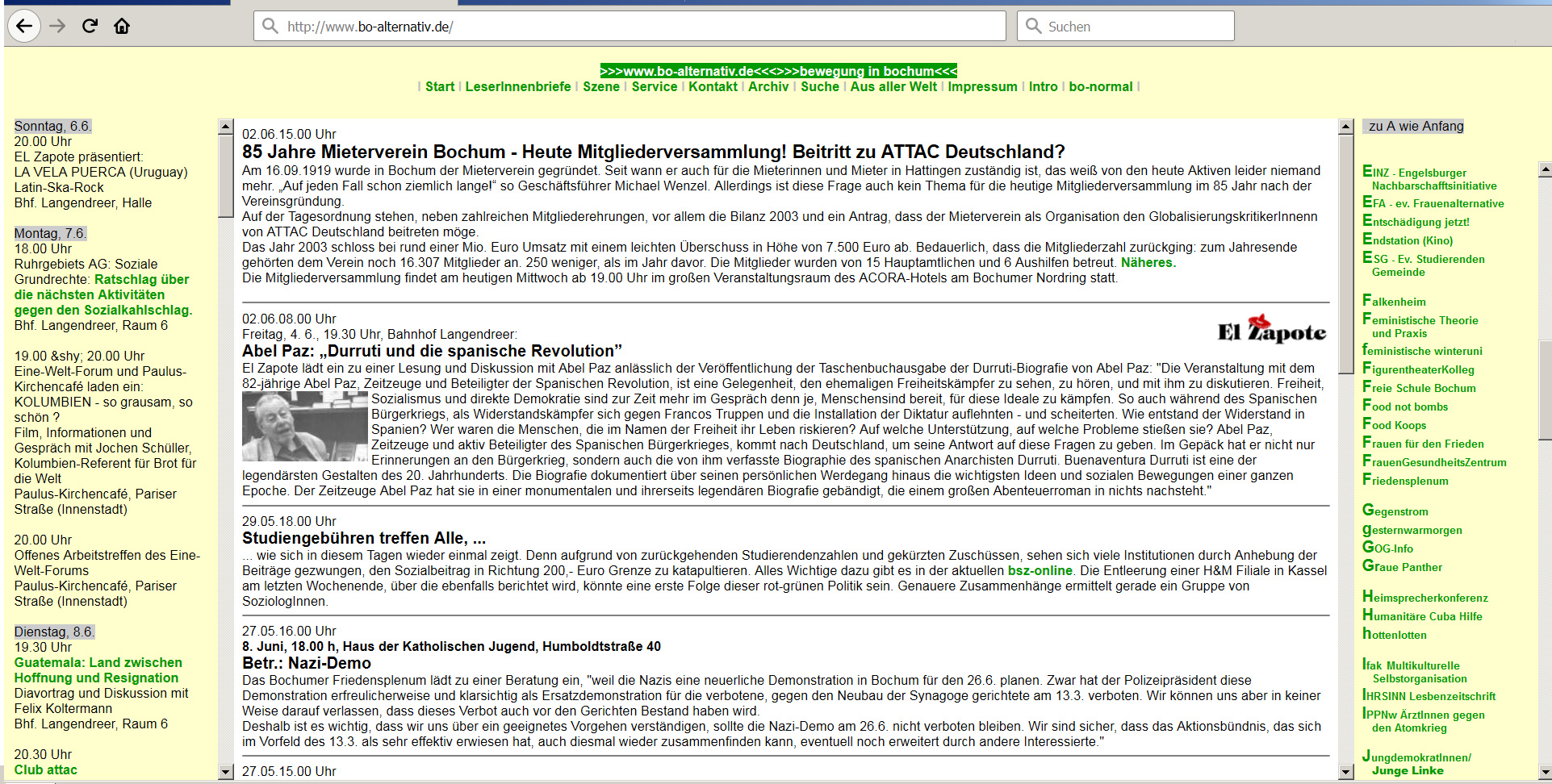1552x784 pixels.
Task: Open hottenlotten link
Action: (1394, 634)
